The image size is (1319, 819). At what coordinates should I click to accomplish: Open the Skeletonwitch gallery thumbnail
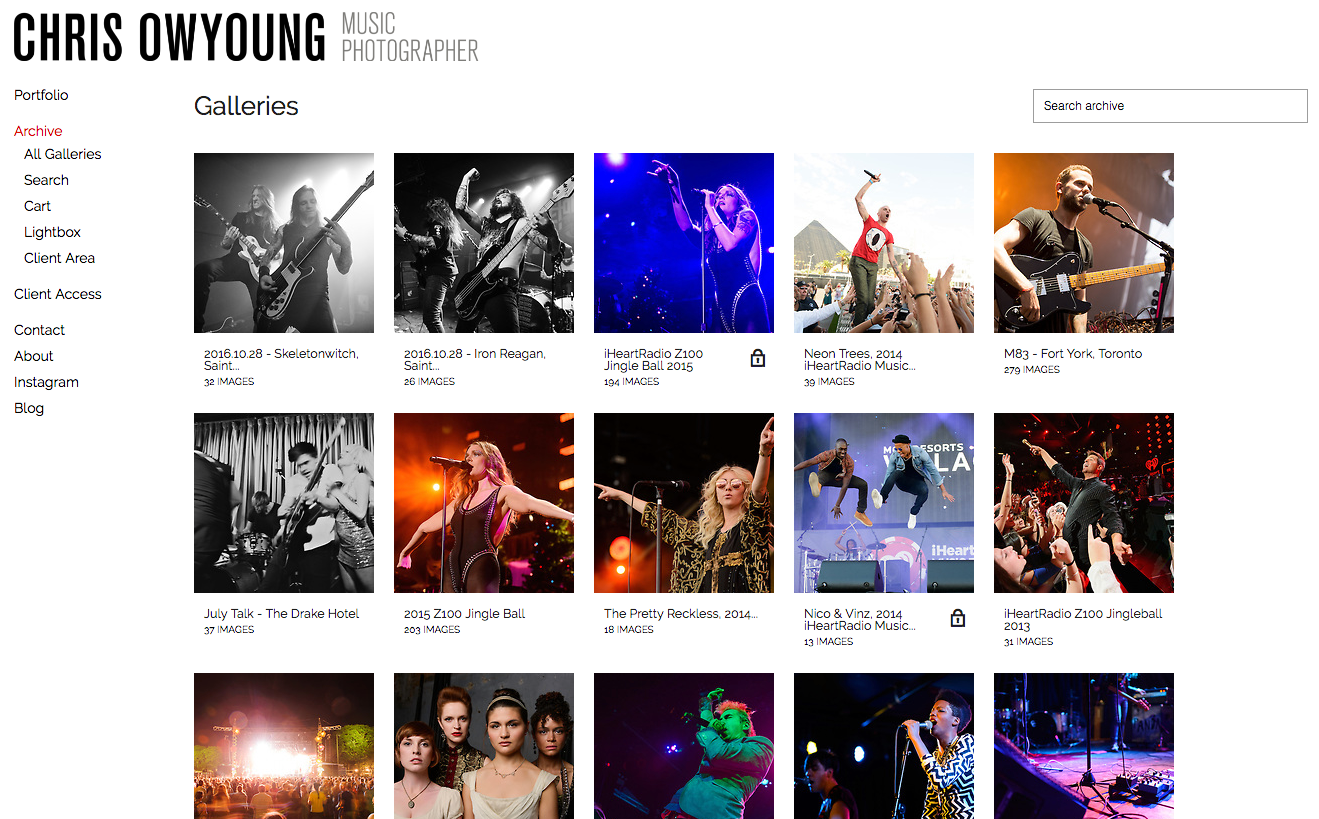point(284,243)
